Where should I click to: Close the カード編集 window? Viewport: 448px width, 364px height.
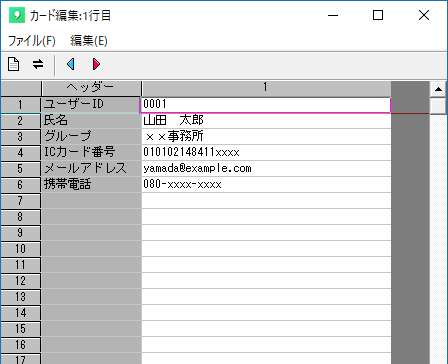424,15
